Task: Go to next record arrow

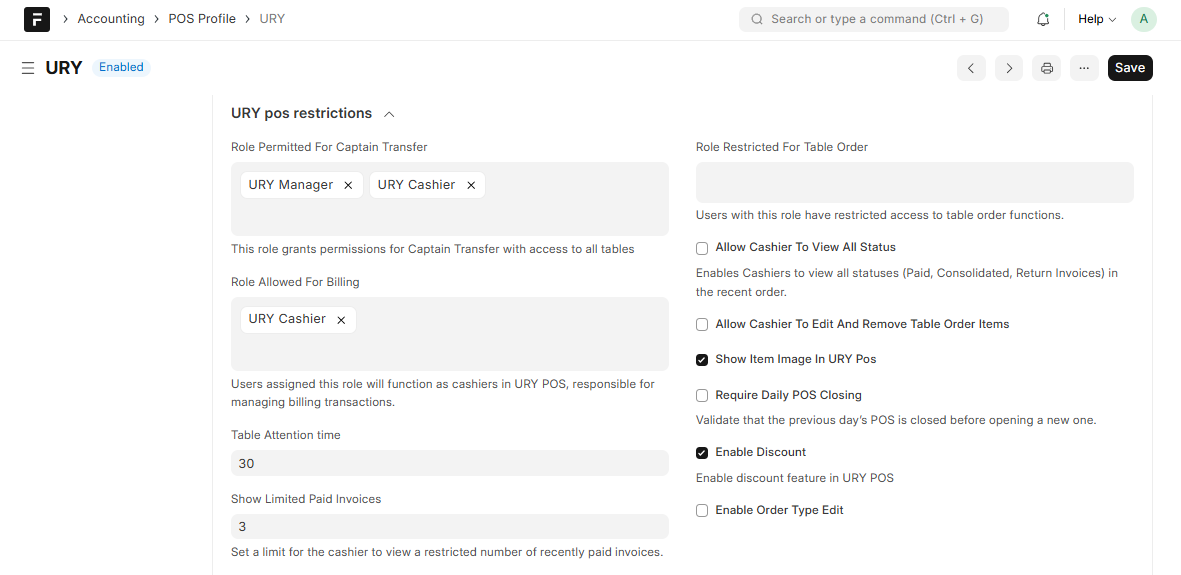Action: pyautogui.click(x=1009, y=68)
